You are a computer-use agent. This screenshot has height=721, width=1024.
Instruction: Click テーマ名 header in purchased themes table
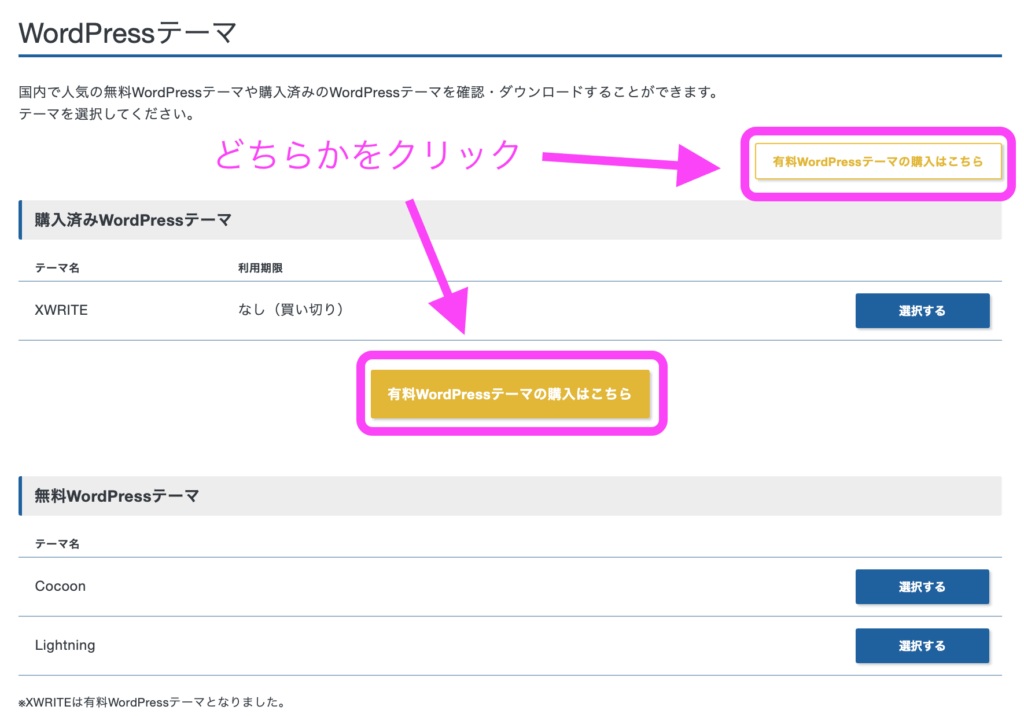[x=57, y=268]
